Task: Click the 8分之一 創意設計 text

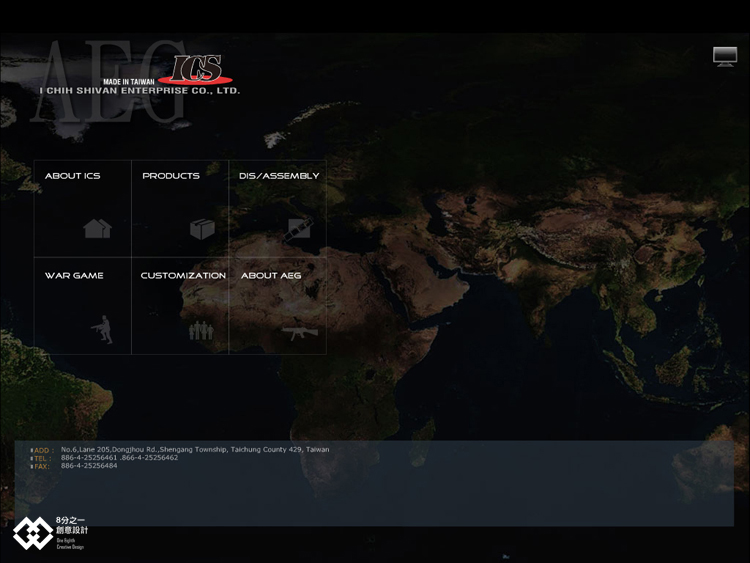Action: (x=72, y=525)
